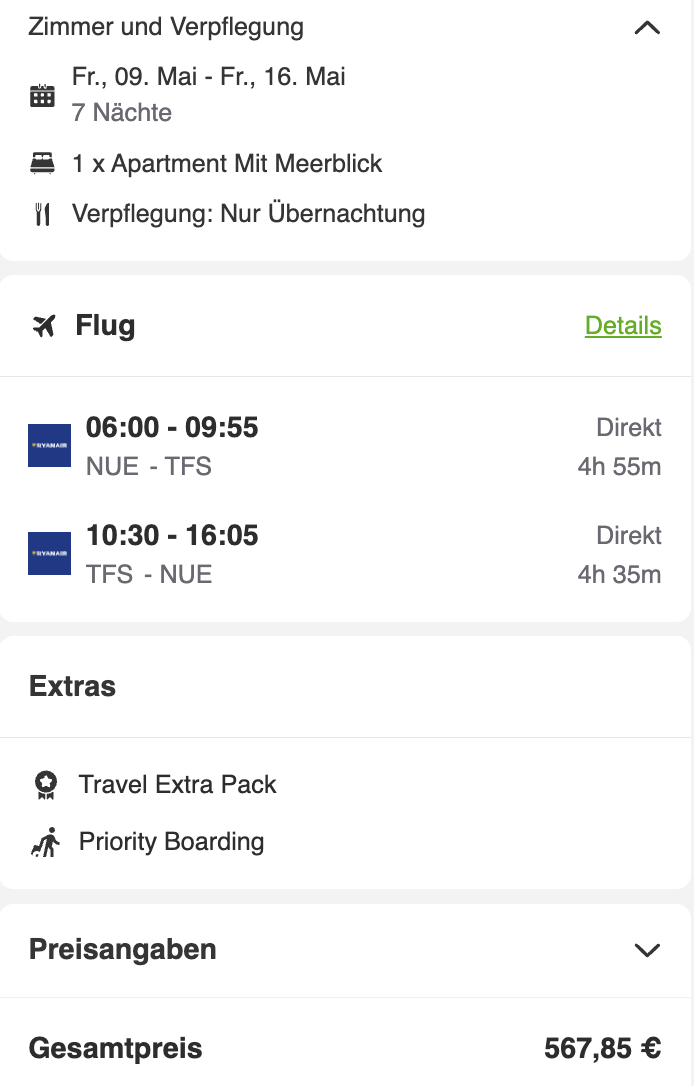Click the calendar icon beside travel dates
The height and width of the screenshot is (1086, 694).
pos(42,95)
